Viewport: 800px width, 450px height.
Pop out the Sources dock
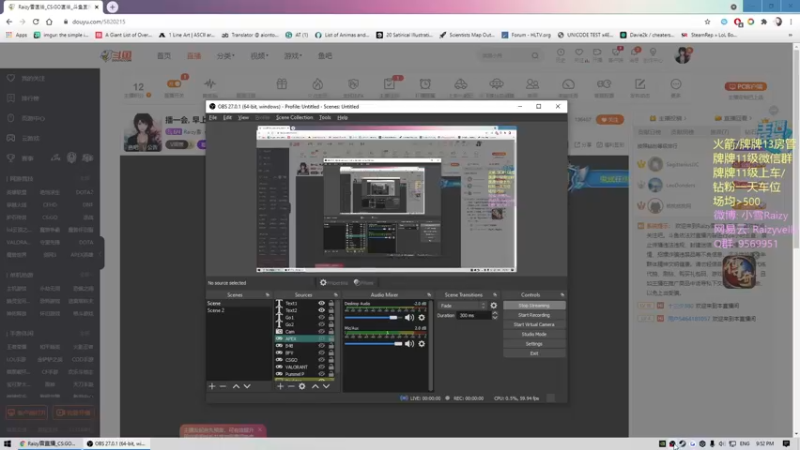tap(336, 295)
